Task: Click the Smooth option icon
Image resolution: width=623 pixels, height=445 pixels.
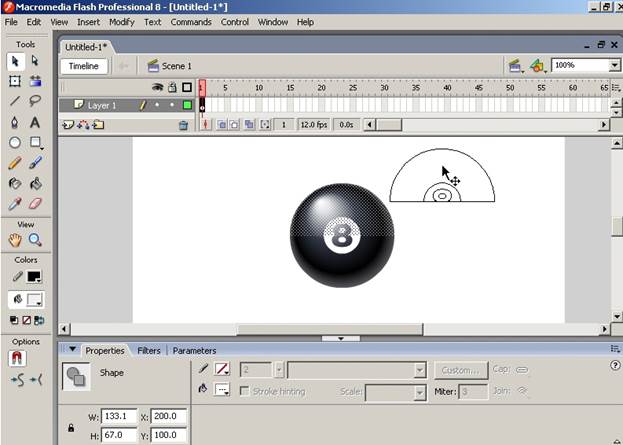Action: [17, 380]
